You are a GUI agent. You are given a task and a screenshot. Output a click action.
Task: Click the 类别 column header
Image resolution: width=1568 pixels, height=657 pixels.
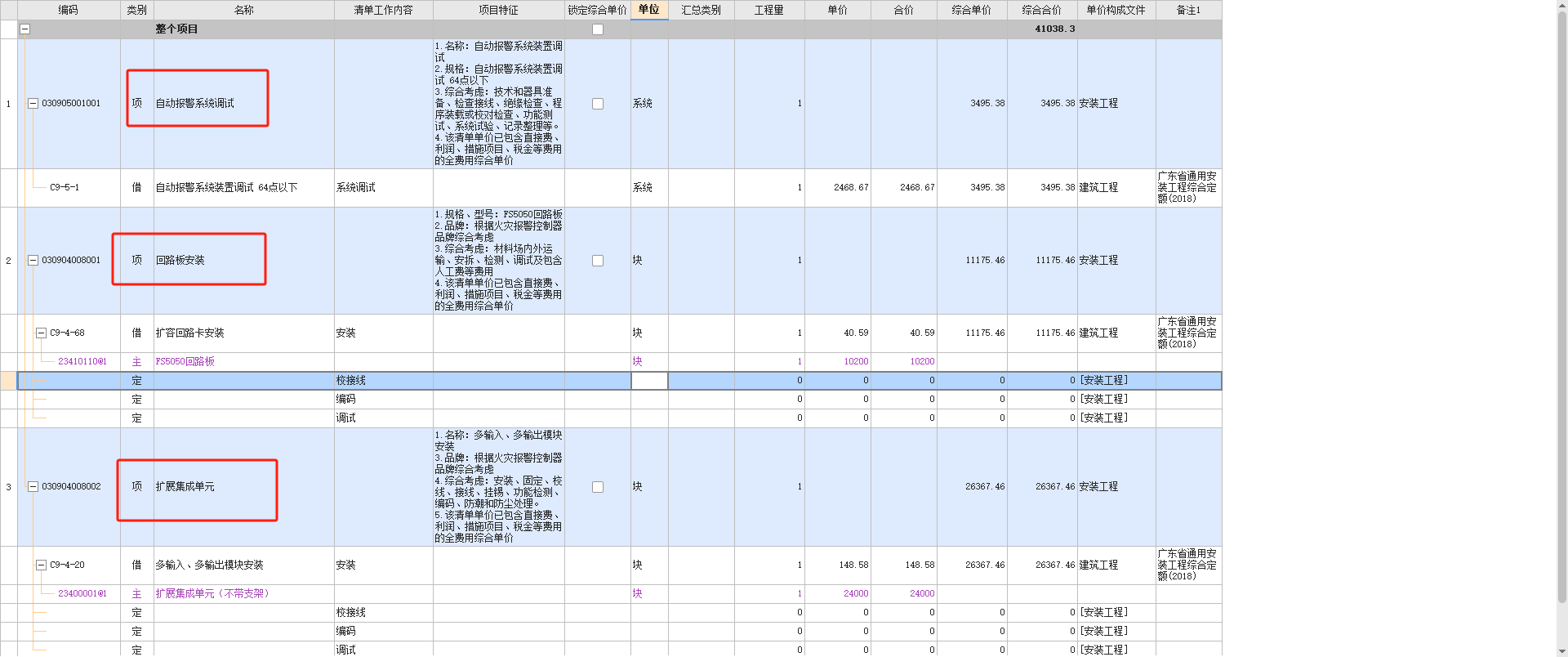click(x=137, y=10)
